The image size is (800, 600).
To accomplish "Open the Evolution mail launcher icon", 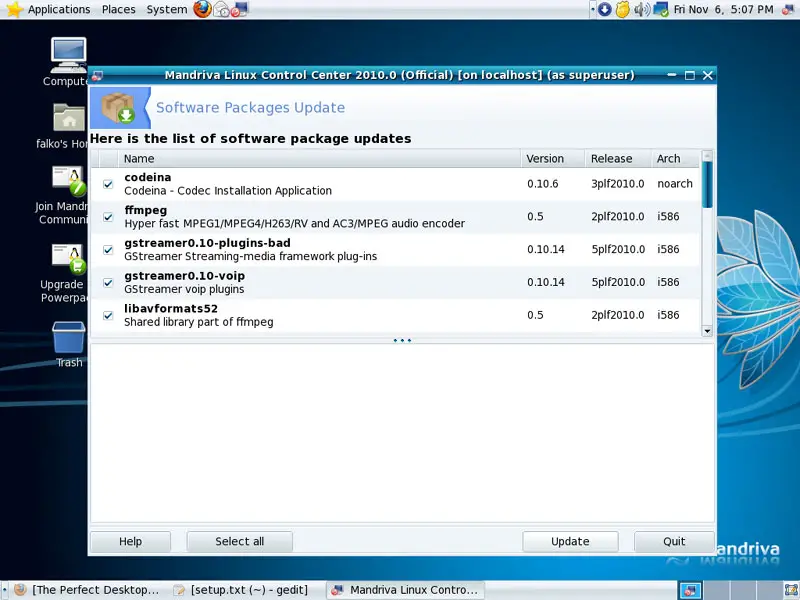I will coord(221,9).
